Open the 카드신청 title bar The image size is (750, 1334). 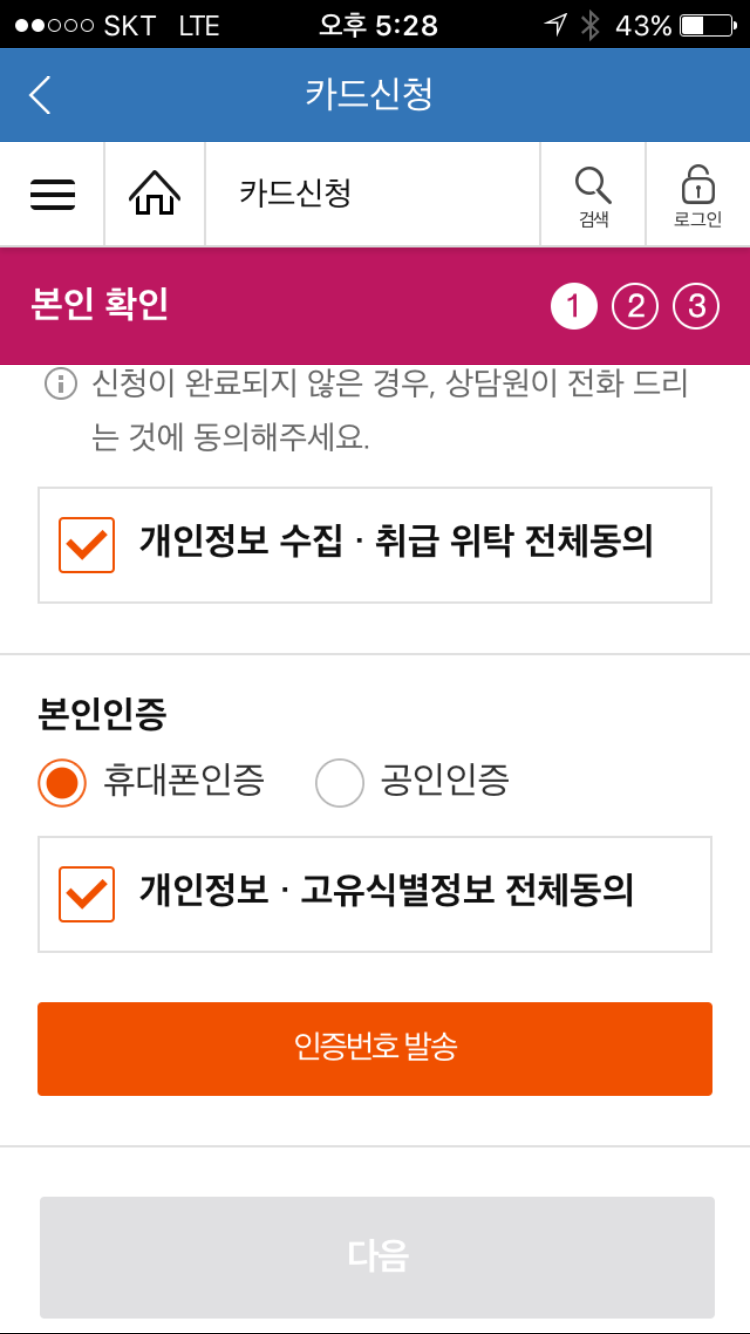pyautogui.click(x=375, y=94)
